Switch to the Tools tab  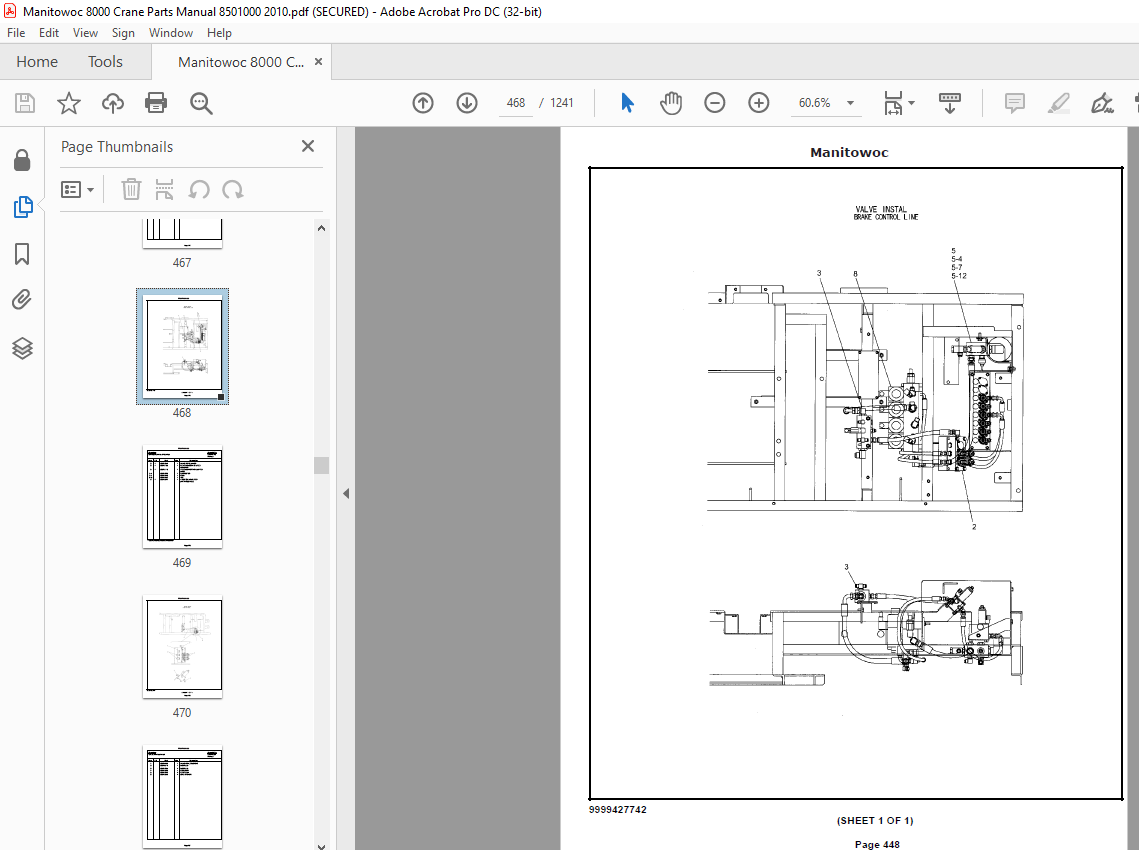(105, 62)
